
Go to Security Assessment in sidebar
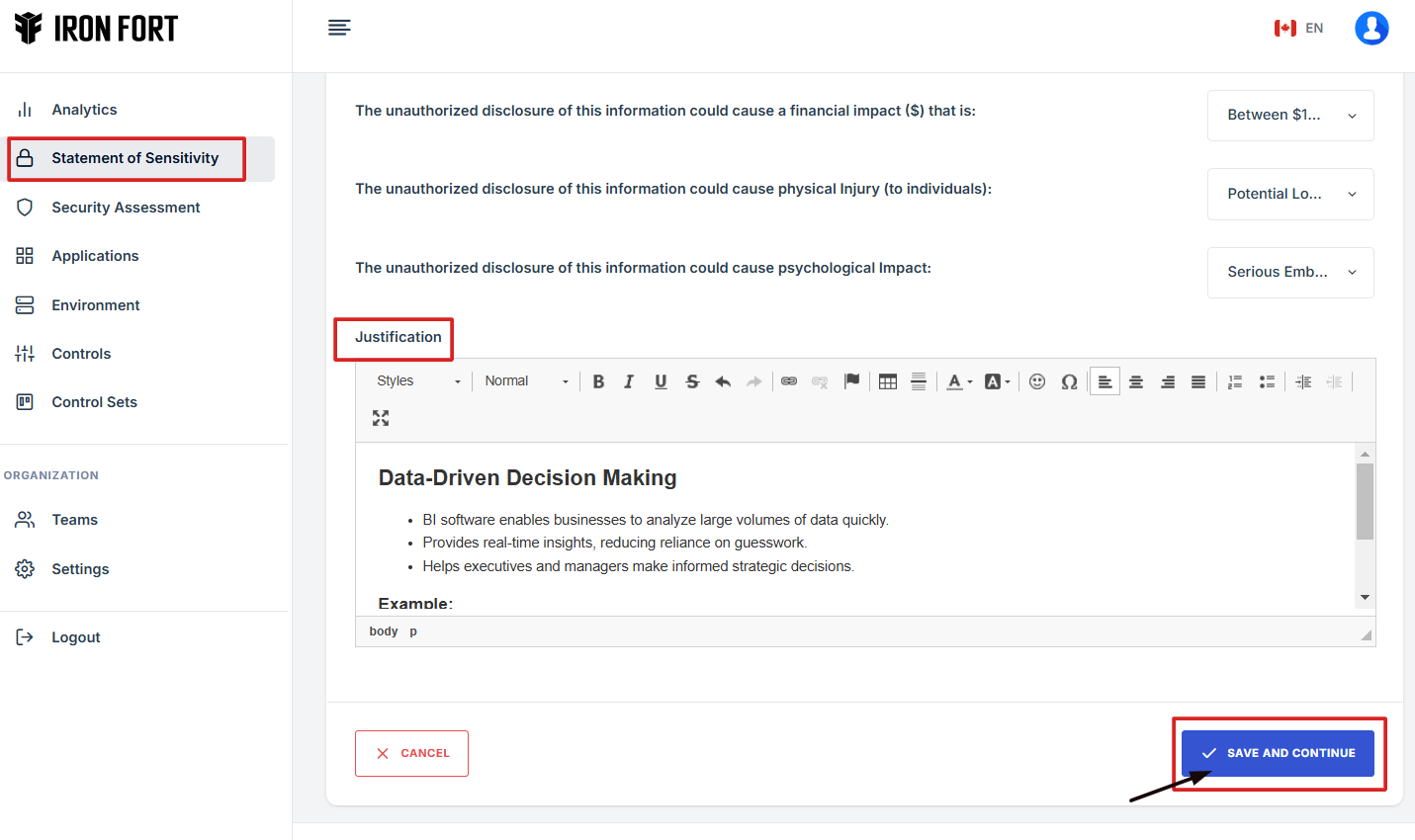pos(126,208)
